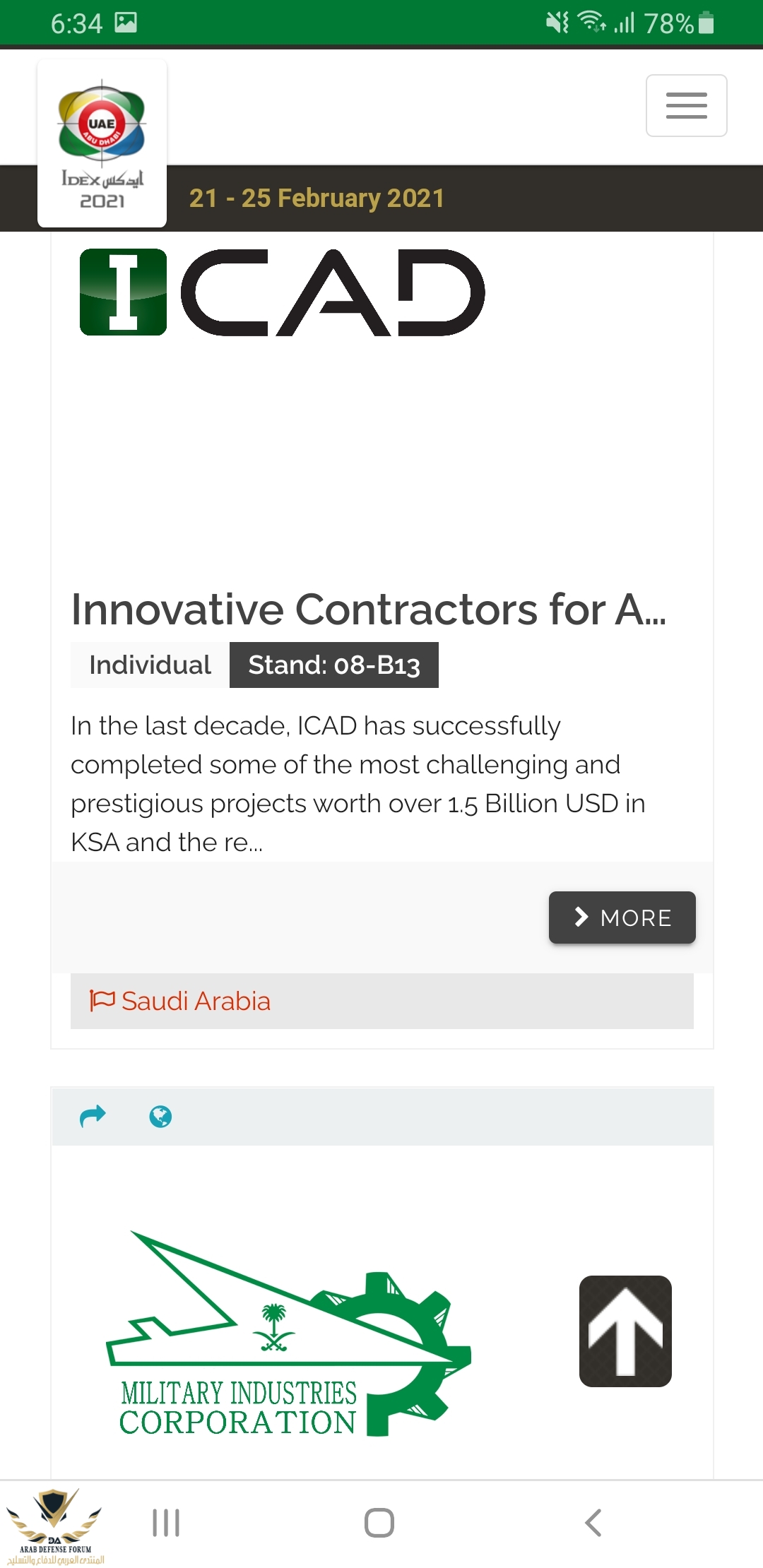Open the globe website icon

(x=160, y=1117)
